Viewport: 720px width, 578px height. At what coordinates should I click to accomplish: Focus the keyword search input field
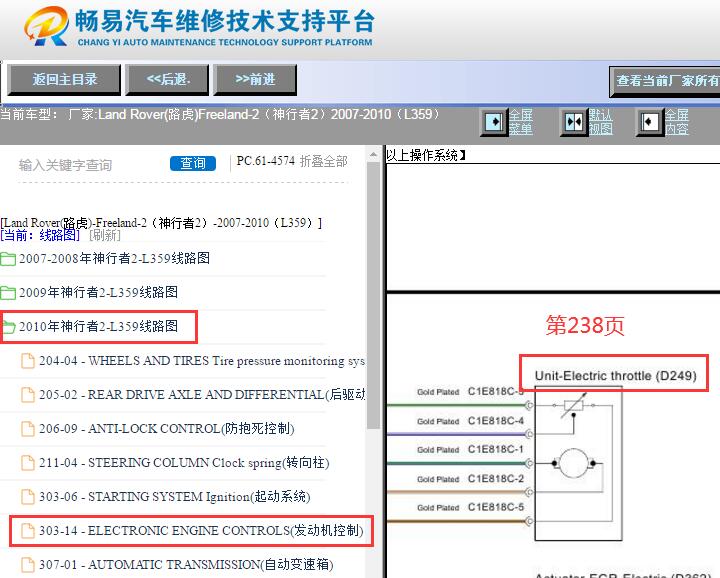pyautogui.click(x=92, y=165)
